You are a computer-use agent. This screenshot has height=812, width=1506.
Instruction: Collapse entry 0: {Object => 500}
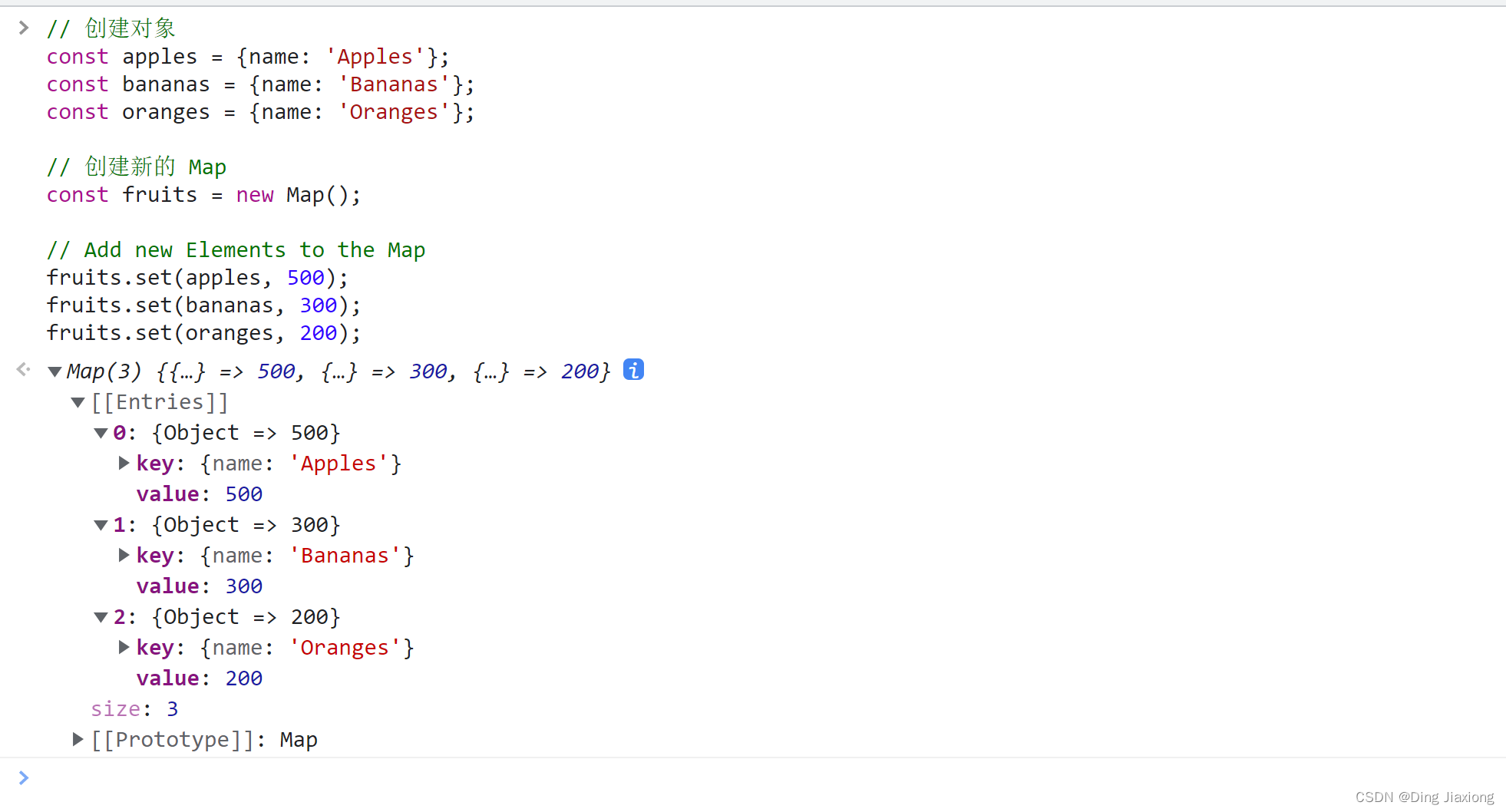101,433
